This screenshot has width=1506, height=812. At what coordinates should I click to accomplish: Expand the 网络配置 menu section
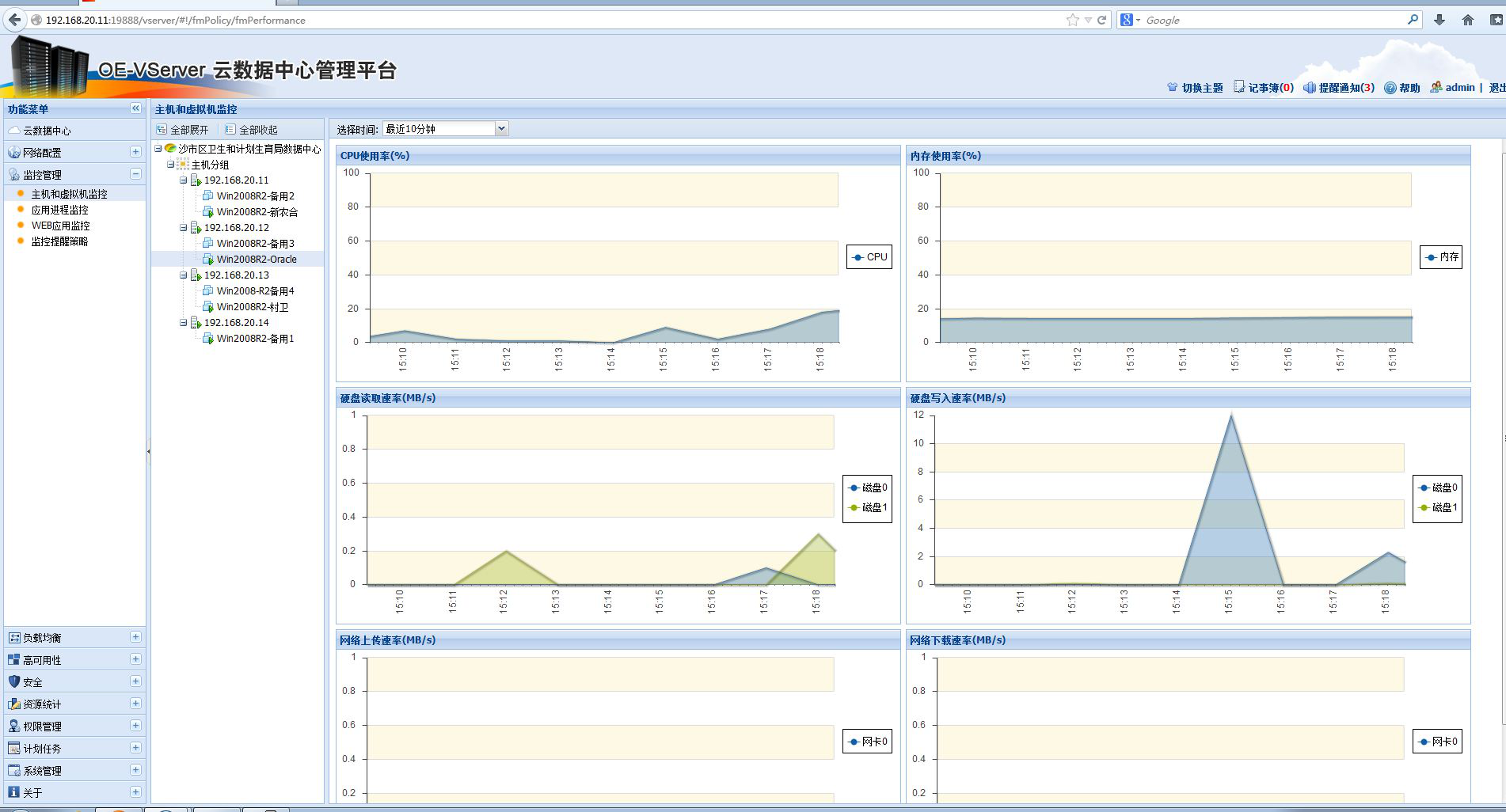135,152
